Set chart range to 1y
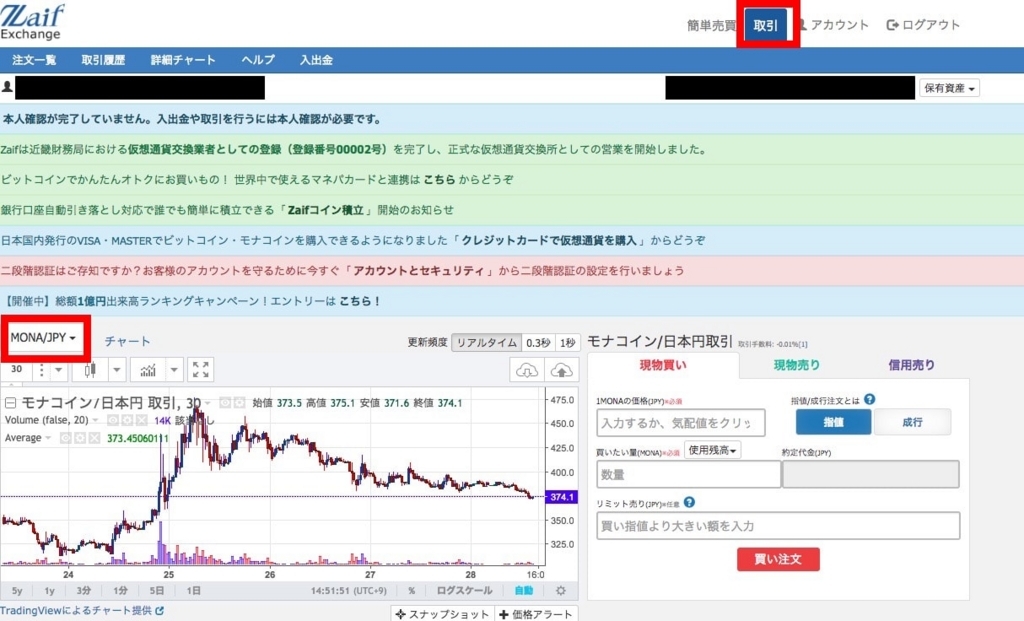The height and width of the screenshot is (621, 1024). tap(49, 590)
